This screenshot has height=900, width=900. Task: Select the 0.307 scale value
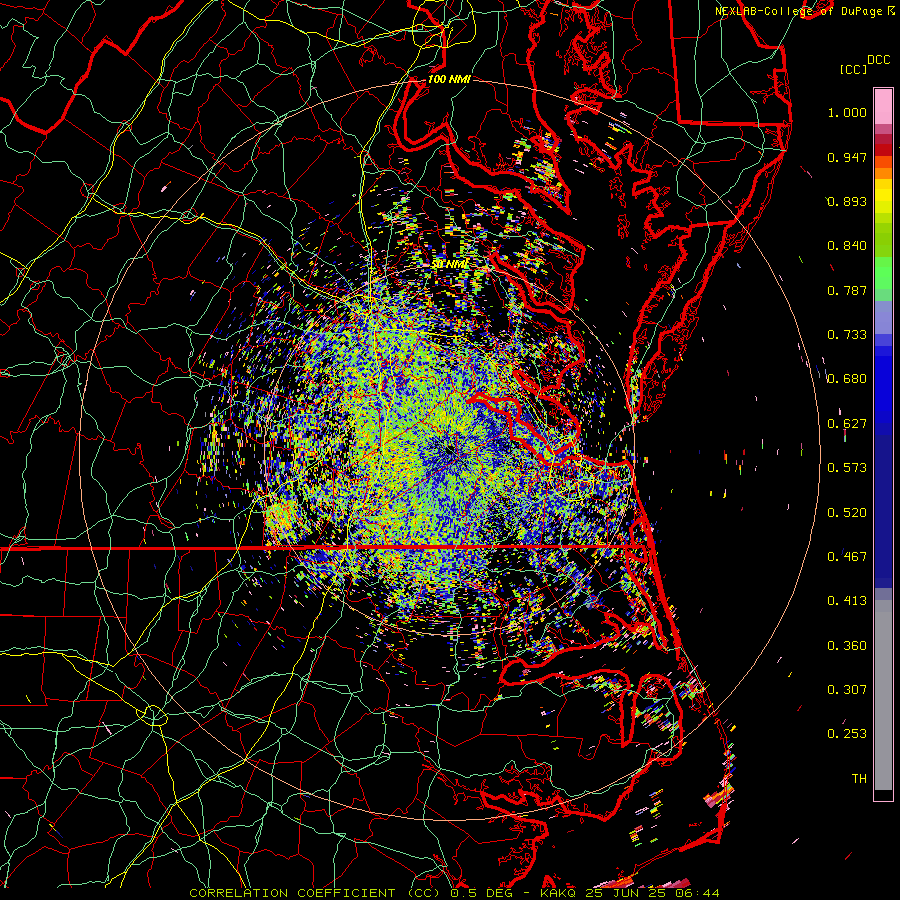[847, 690]
